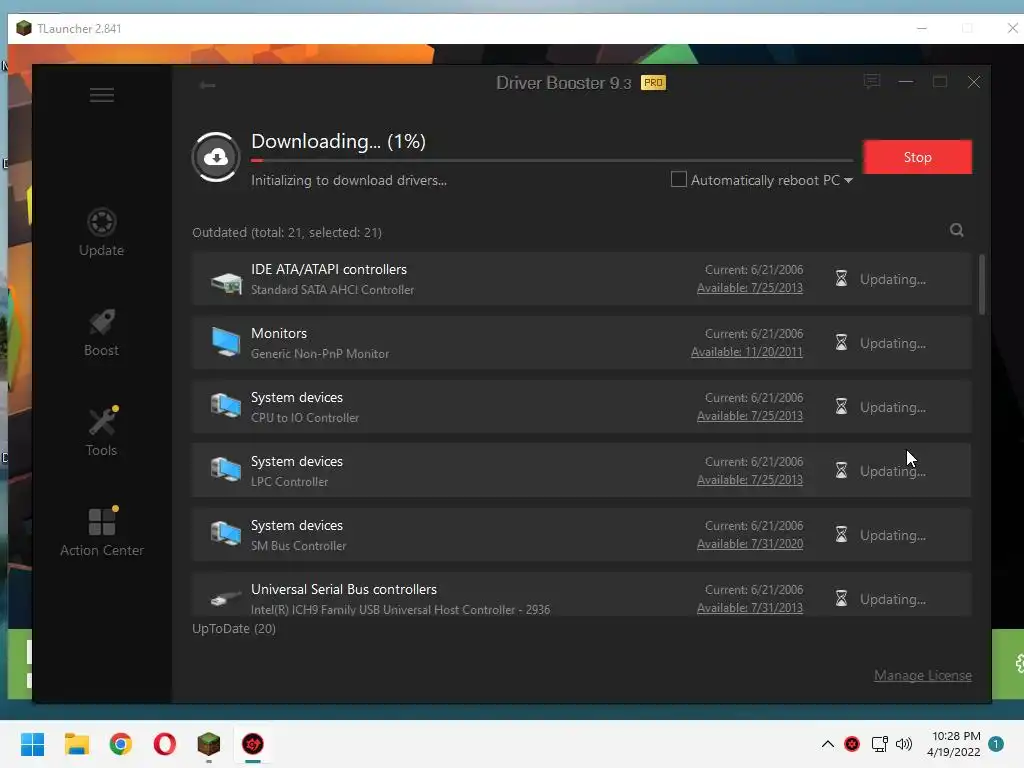1024x768 pixels.
Task: Click the Monitors device icon
Action: point(226,342)
